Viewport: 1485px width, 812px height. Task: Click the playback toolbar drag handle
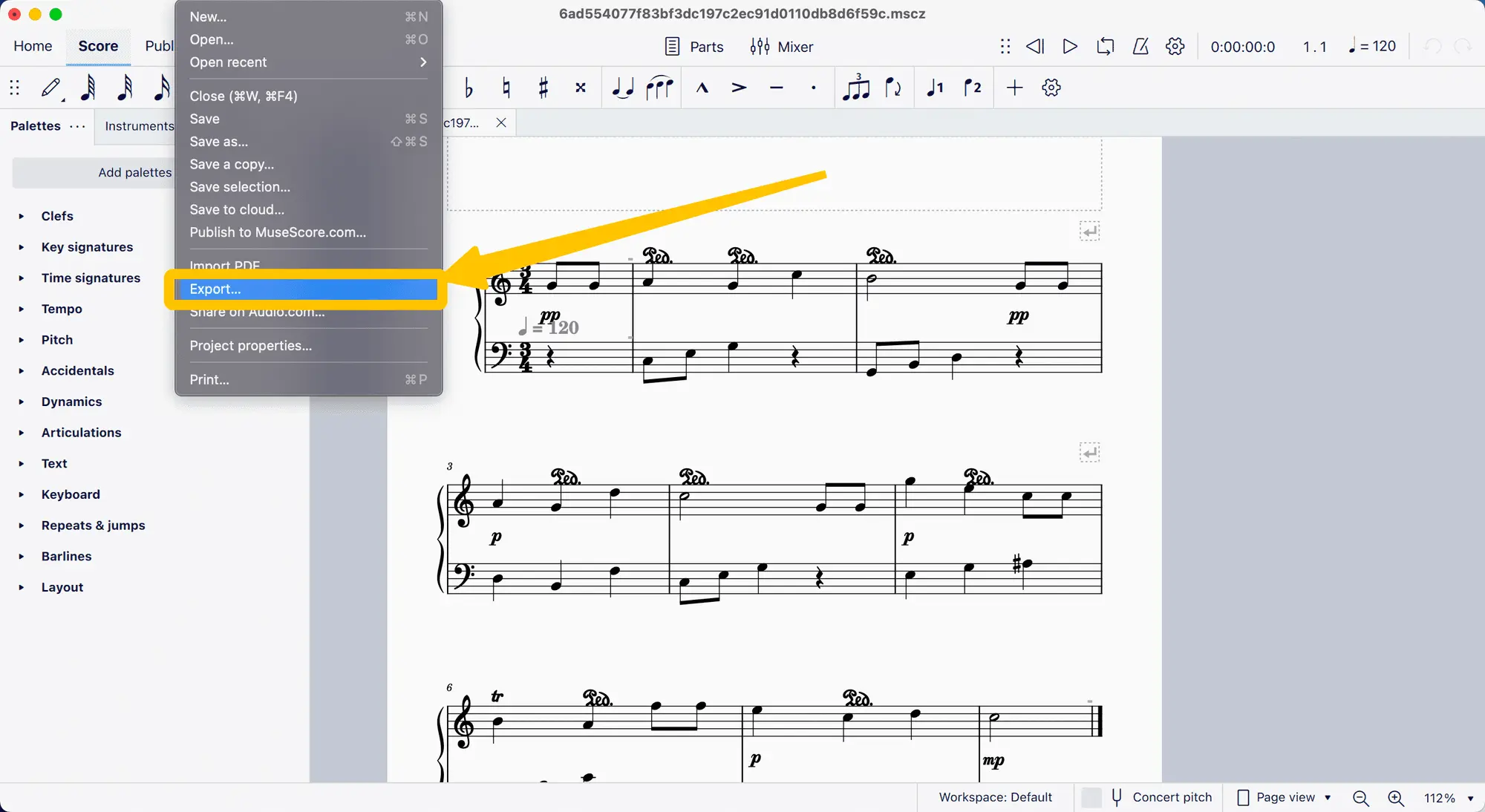tap(1005, 46)
